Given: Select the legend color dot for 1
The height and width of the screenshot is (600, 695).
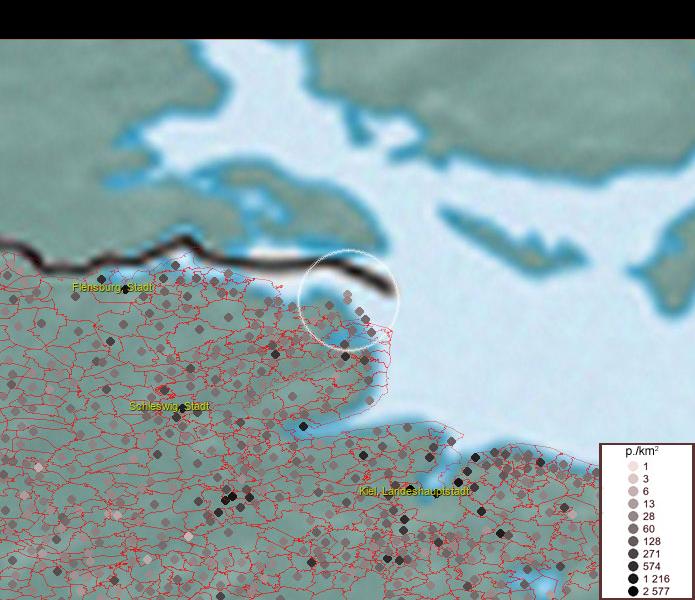Looking at the screenshot, I should pyautogui.click(x=633, y=466).
